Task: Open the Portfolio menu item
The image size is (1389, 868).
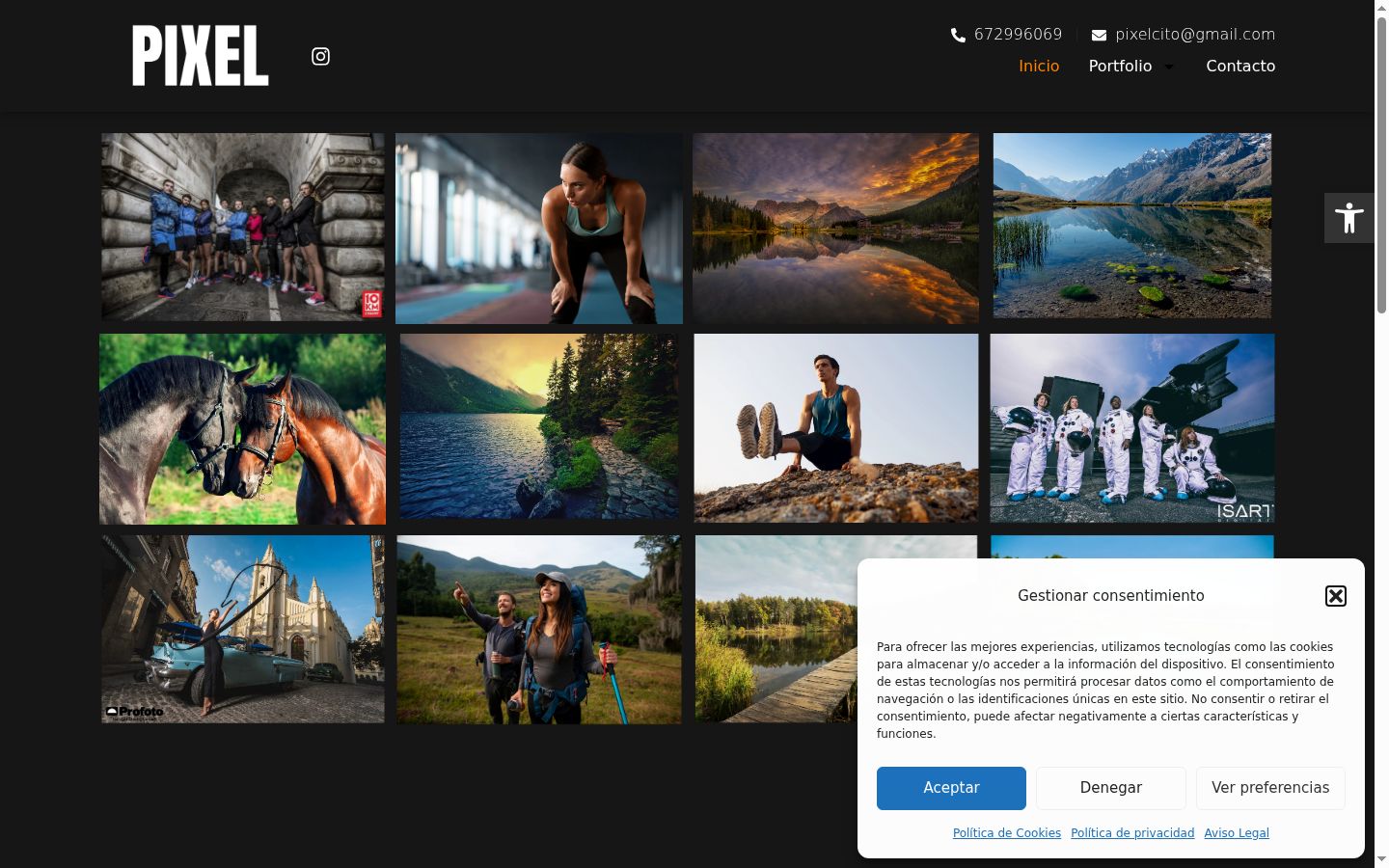Action: tap(1120, 66)
